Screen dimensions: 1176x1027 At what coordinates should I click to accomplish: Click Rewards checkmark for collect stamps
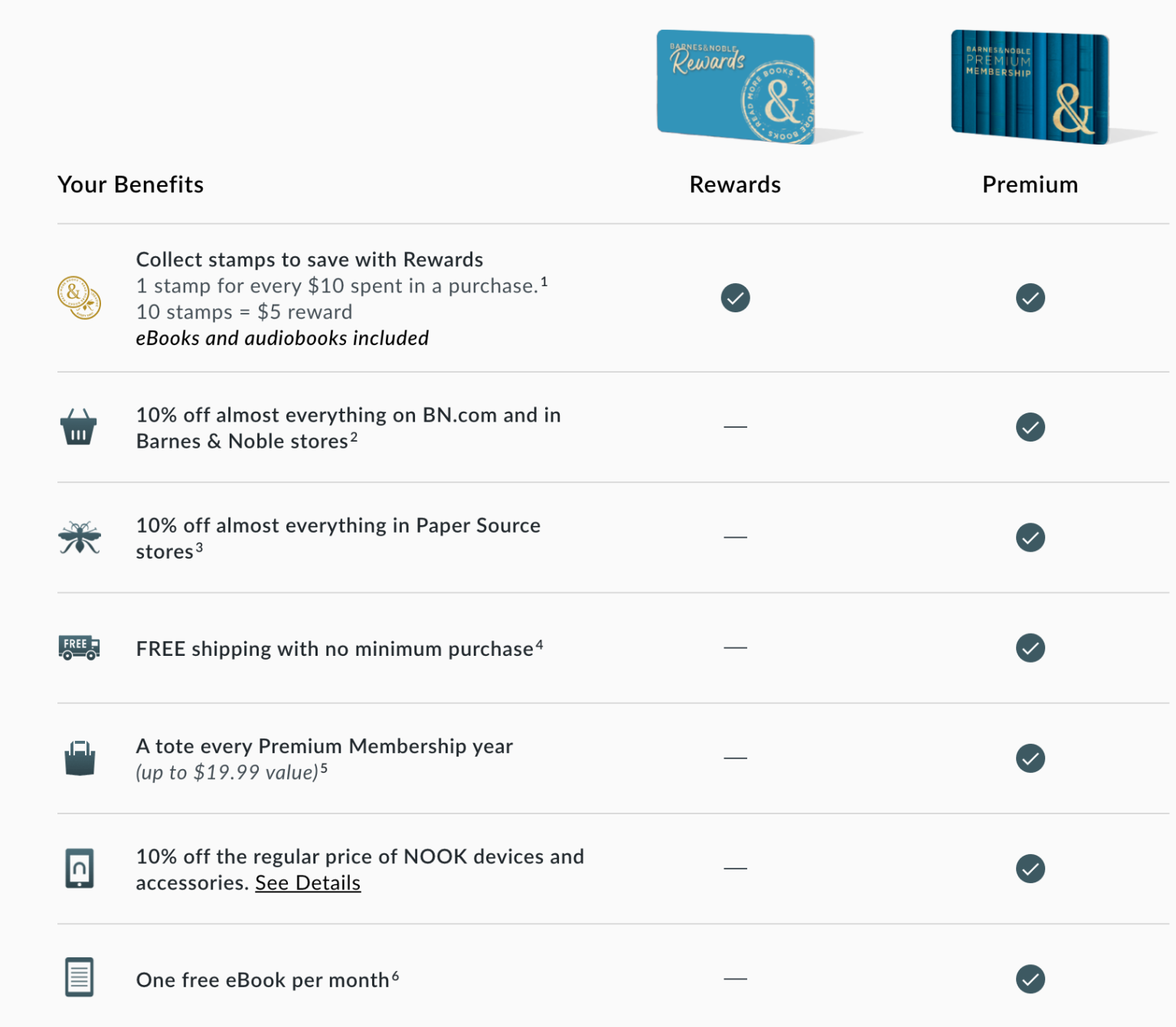click(x=735, y=298)
